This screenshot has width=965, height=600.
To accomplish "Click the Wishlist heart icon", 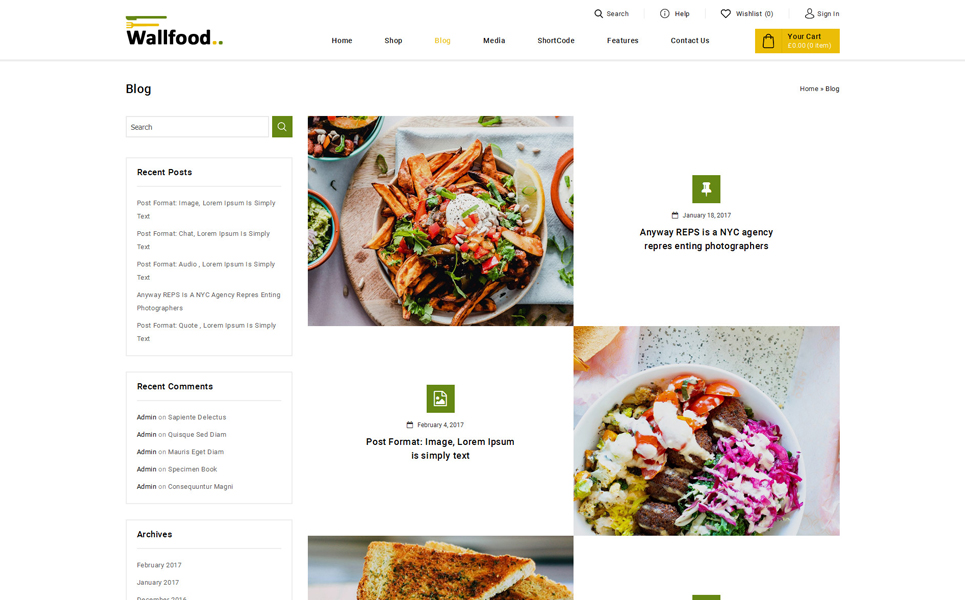I will (x=726, y=14).
